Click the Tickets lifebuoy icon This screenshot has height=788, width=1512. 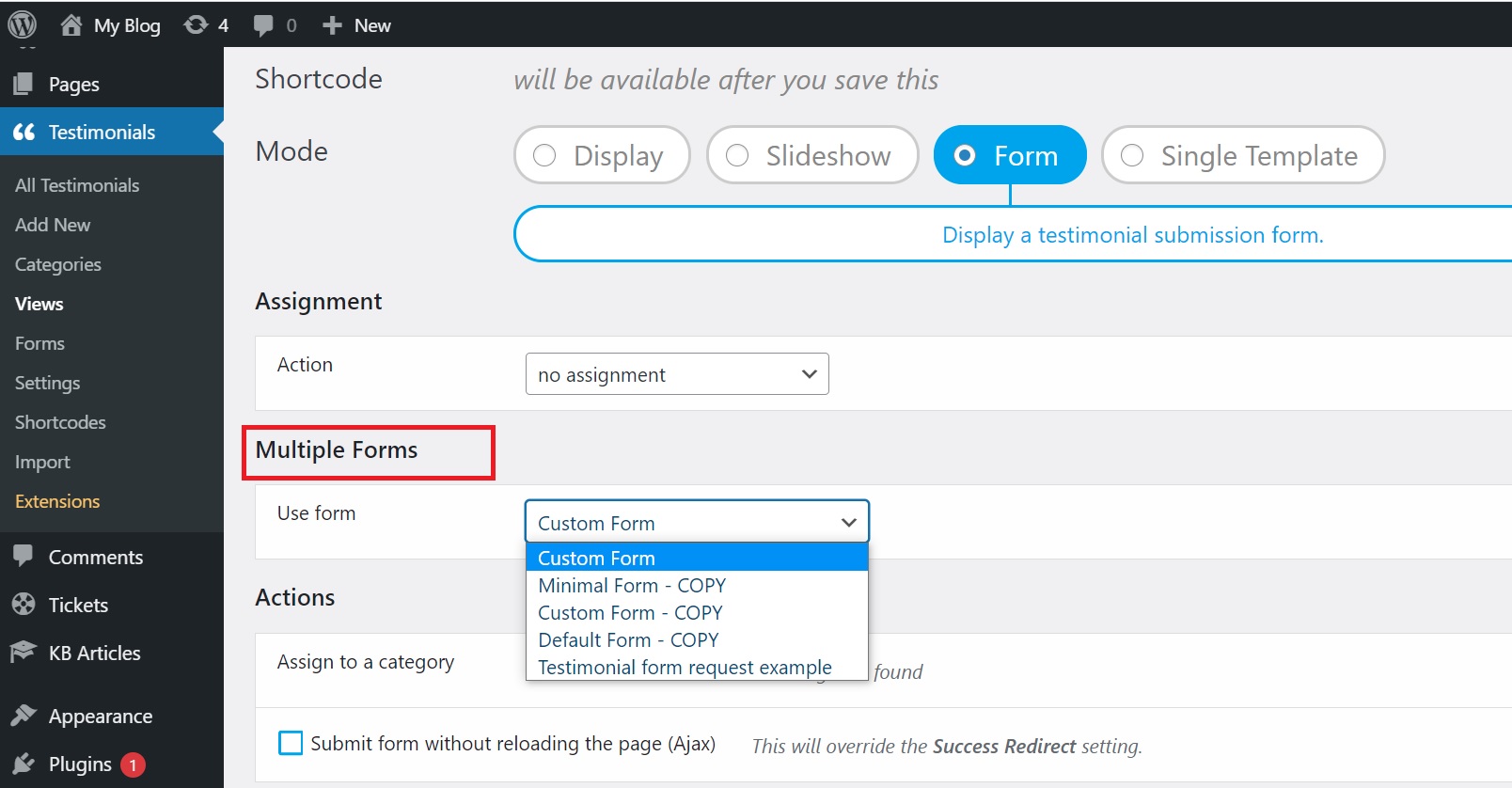click(x=24, y=604)
